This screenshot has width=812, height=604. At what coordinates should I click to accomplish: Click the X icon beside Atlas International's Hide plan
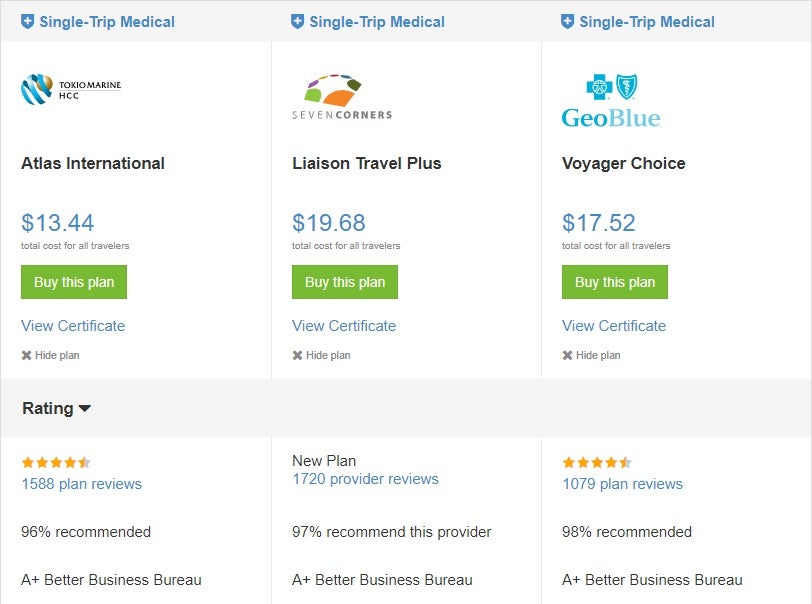[x=26, y=355]
